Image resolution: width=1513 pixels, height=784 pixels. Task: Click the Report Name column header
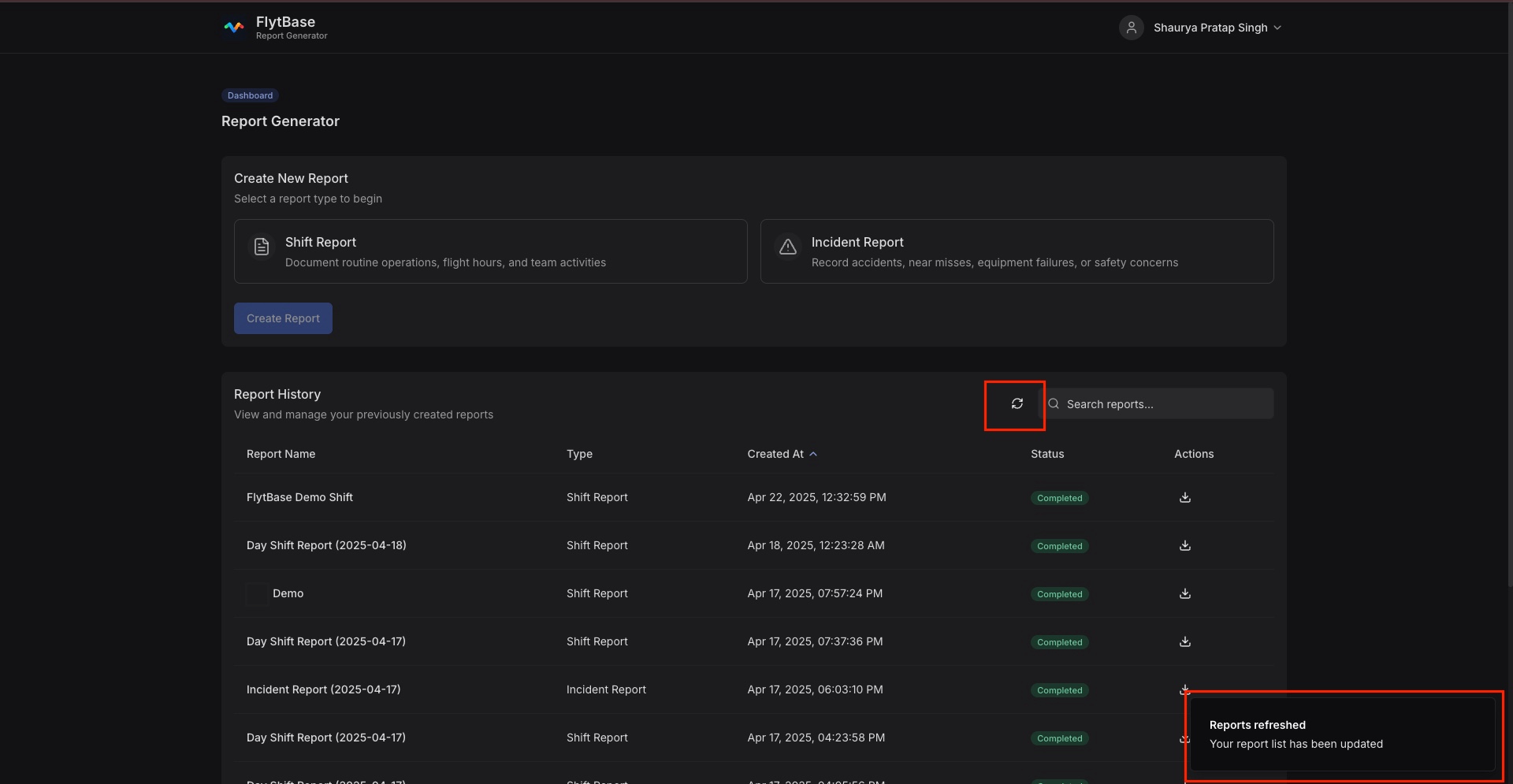click(x=281, y=455)
